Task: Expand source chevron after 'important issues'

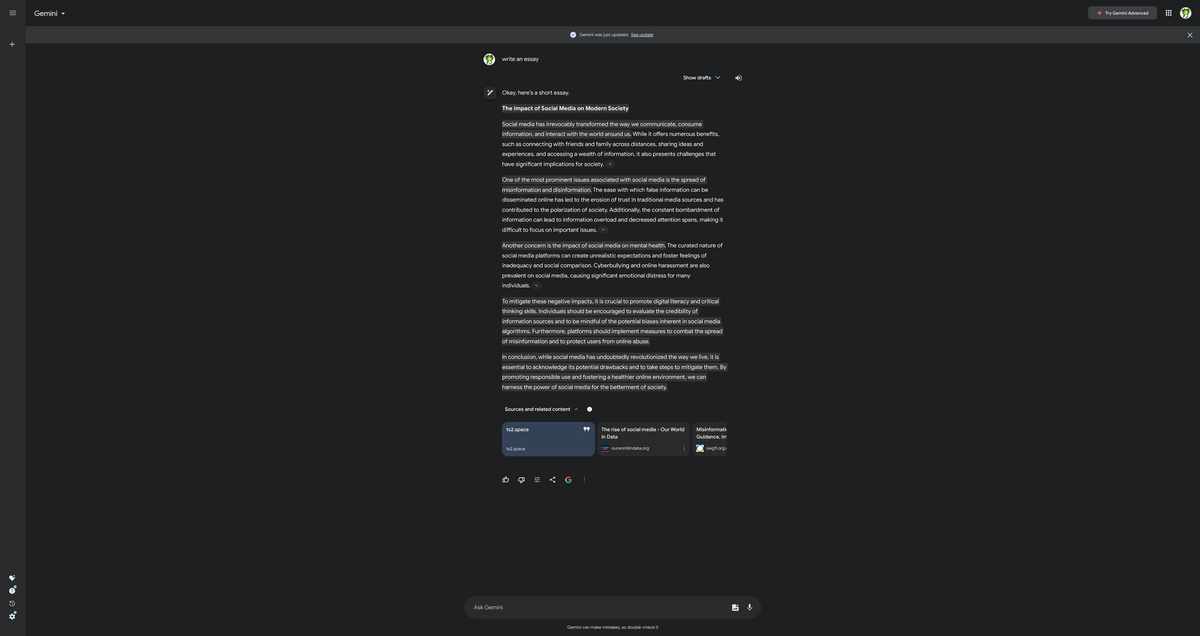Action: (603, 230)
